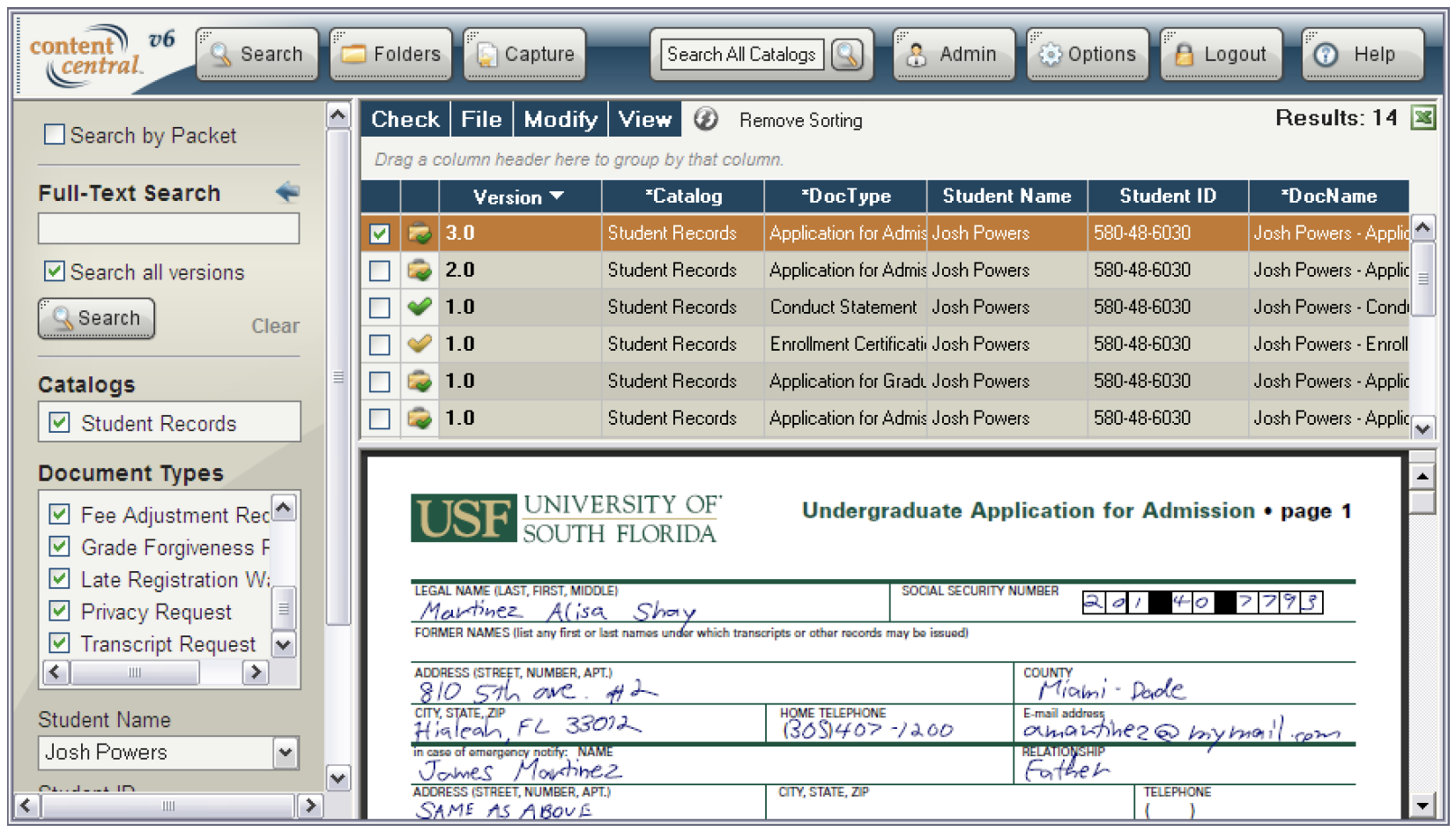Click green checkmark icon in Conduct Statement row
This screenshot has width=1456, height=832.
(x=420, y=307)
